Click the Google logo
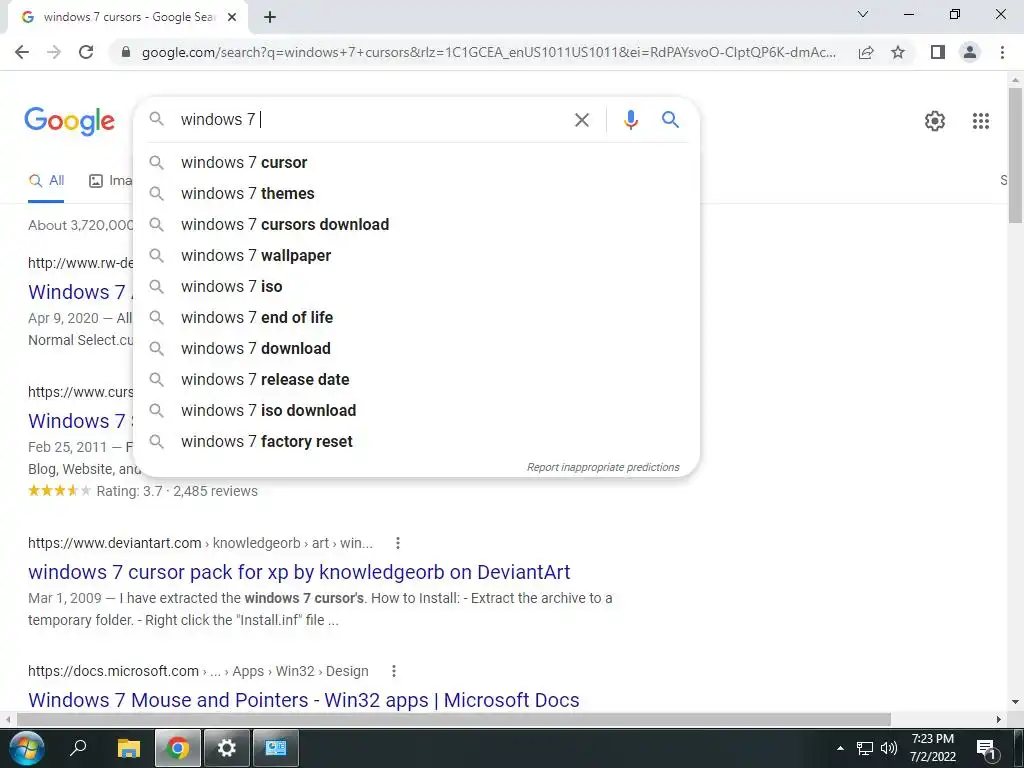 [69, 121]
